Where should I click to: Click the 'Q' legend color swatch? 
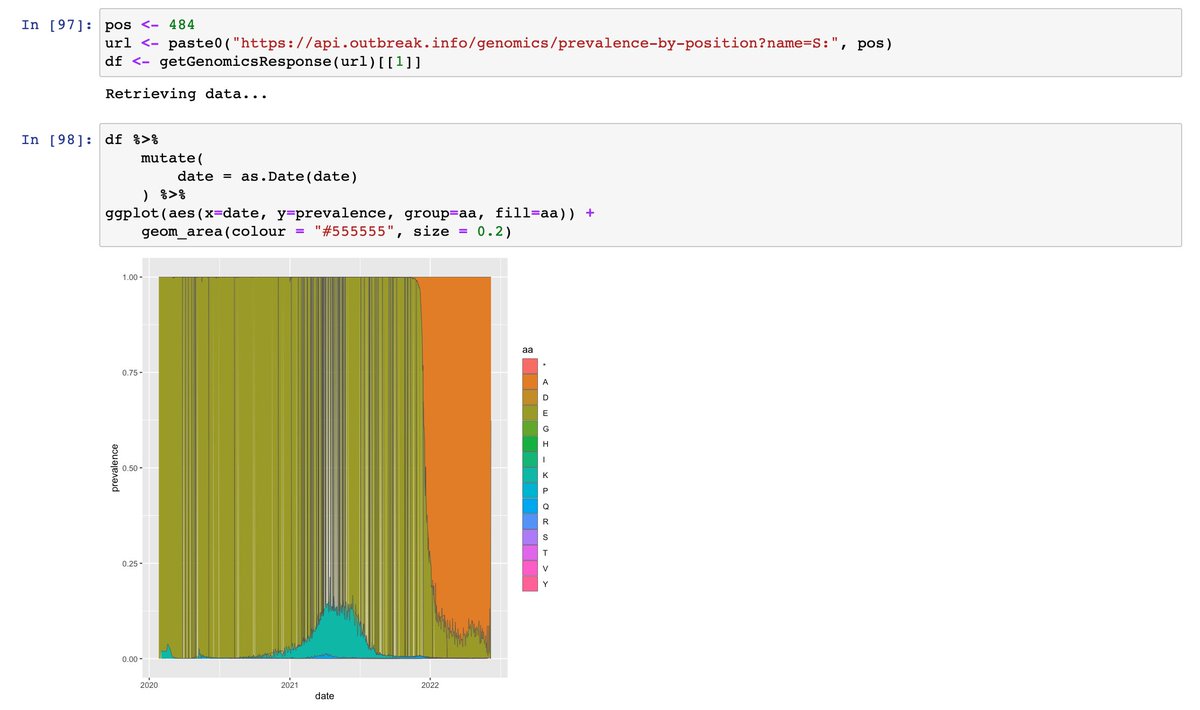point(530,506)
